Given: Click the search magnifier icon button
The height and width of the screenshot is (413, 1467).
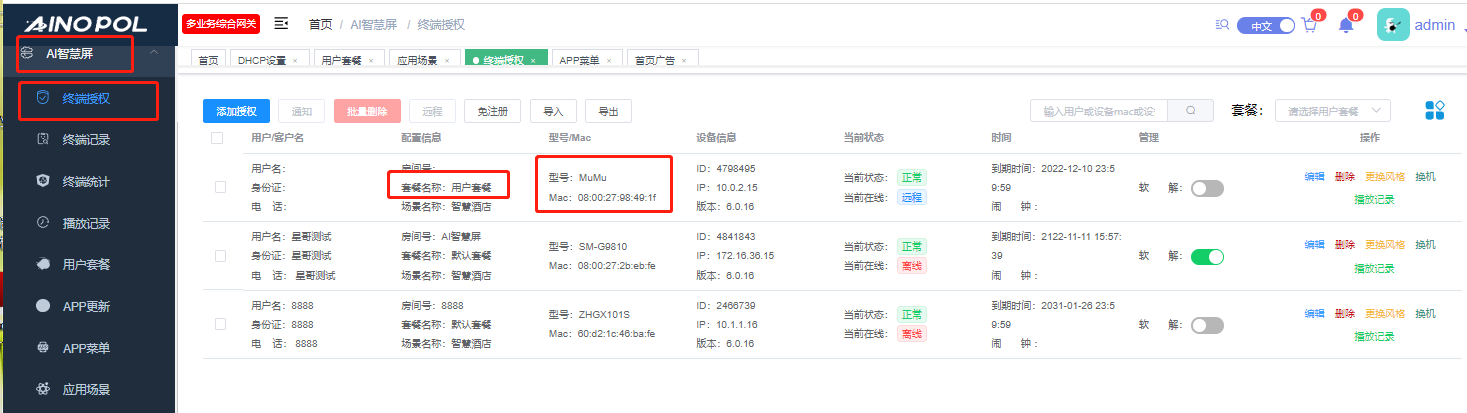Looking at the screenshot, I should tap(1191, 111).
